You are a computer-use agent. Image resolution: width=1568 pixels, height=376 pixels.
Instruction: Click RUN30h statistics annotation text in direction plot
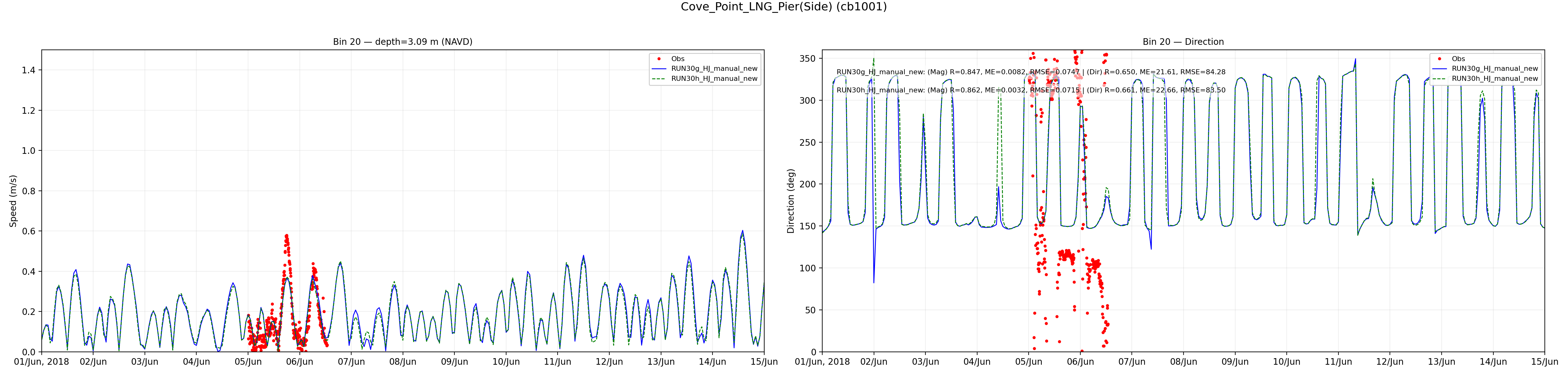(1030, 90)
